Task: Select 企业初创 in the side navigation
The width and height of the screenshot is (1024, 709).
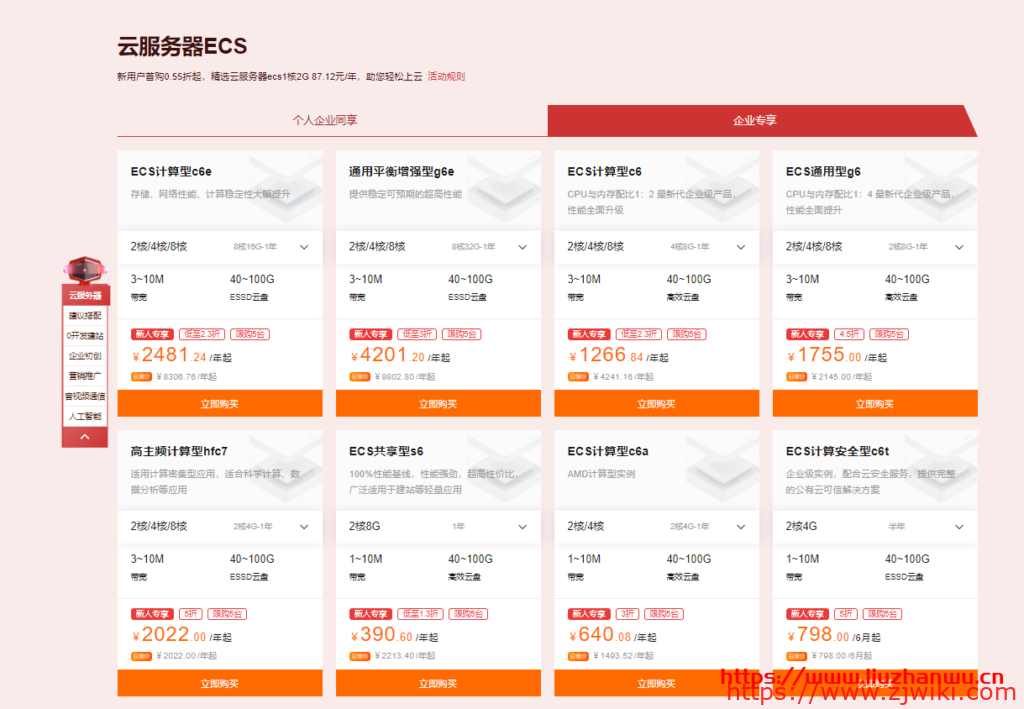Action: (x=86, y=356)
